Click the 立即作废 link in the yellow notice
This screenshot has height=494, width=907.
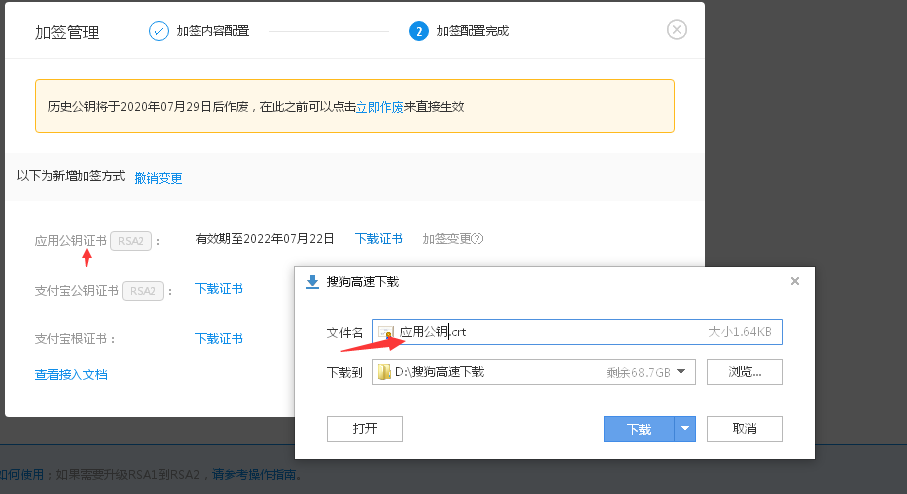coord(379,107)
